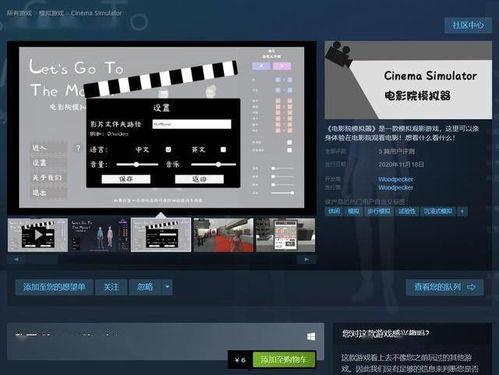
Task: Click the left arrow of thumbnail strip
Action: (16, 260)
